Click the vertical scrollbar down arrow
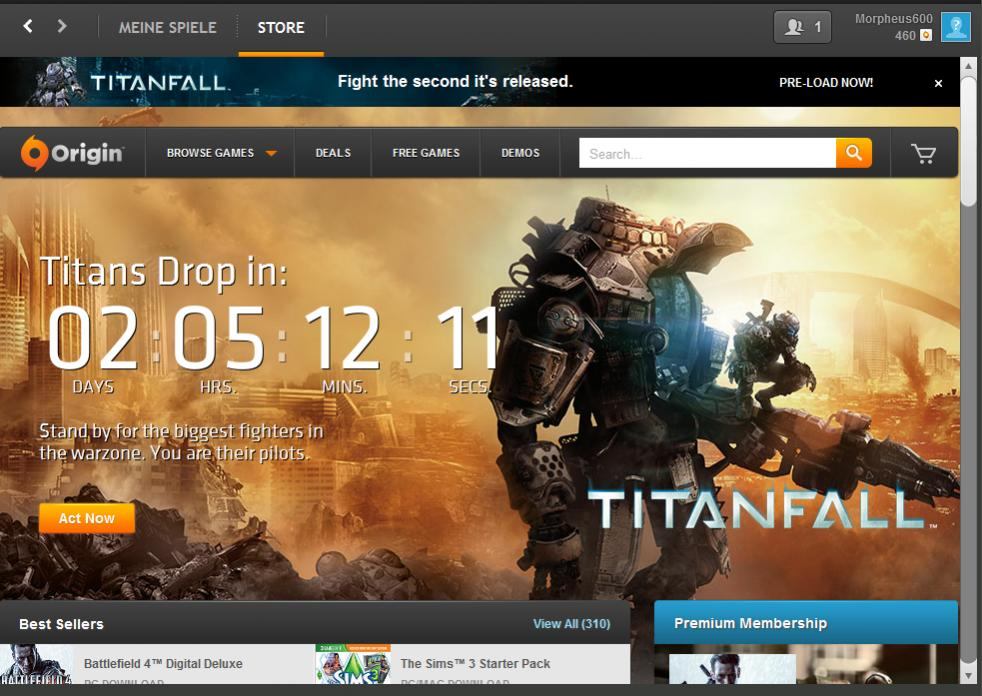Screen dimensions: 982x696 (968, 676)
